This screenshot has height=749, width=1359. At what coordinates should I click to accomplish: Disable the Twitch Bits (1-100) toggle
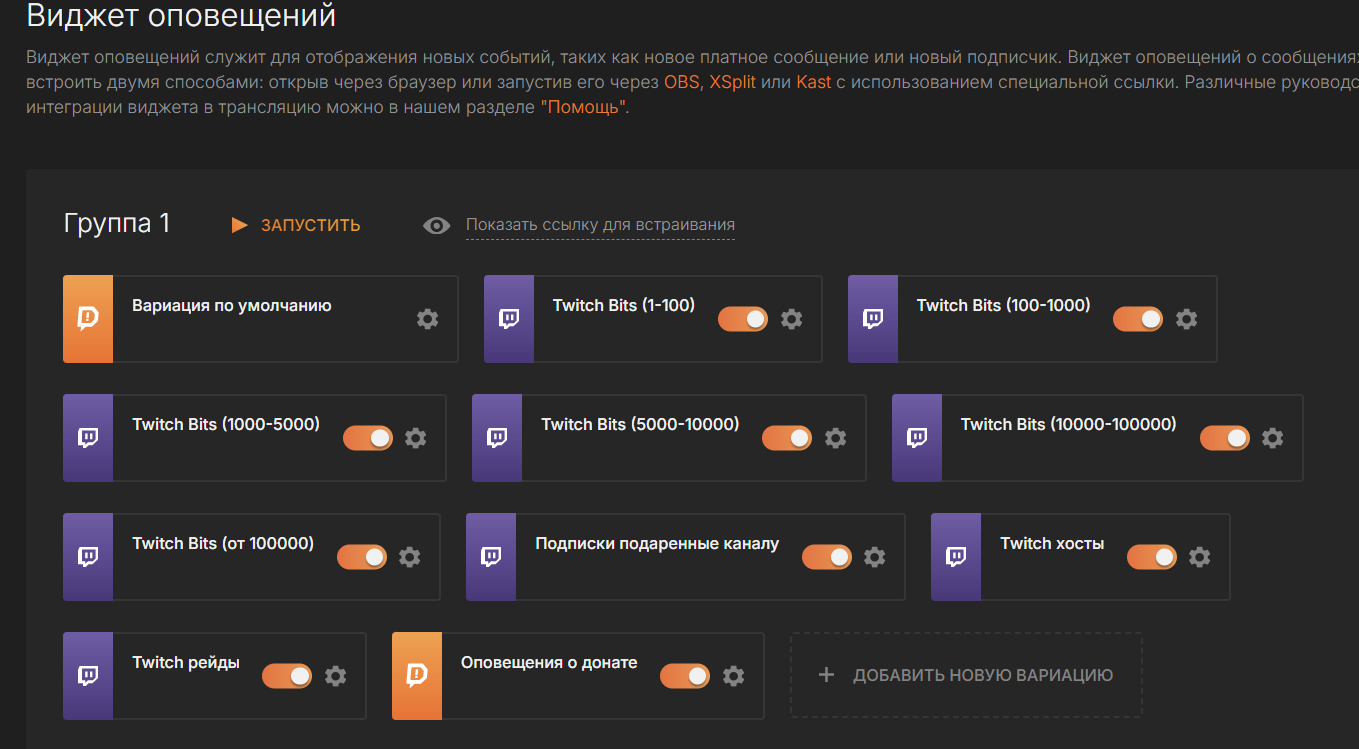[743, 319]
